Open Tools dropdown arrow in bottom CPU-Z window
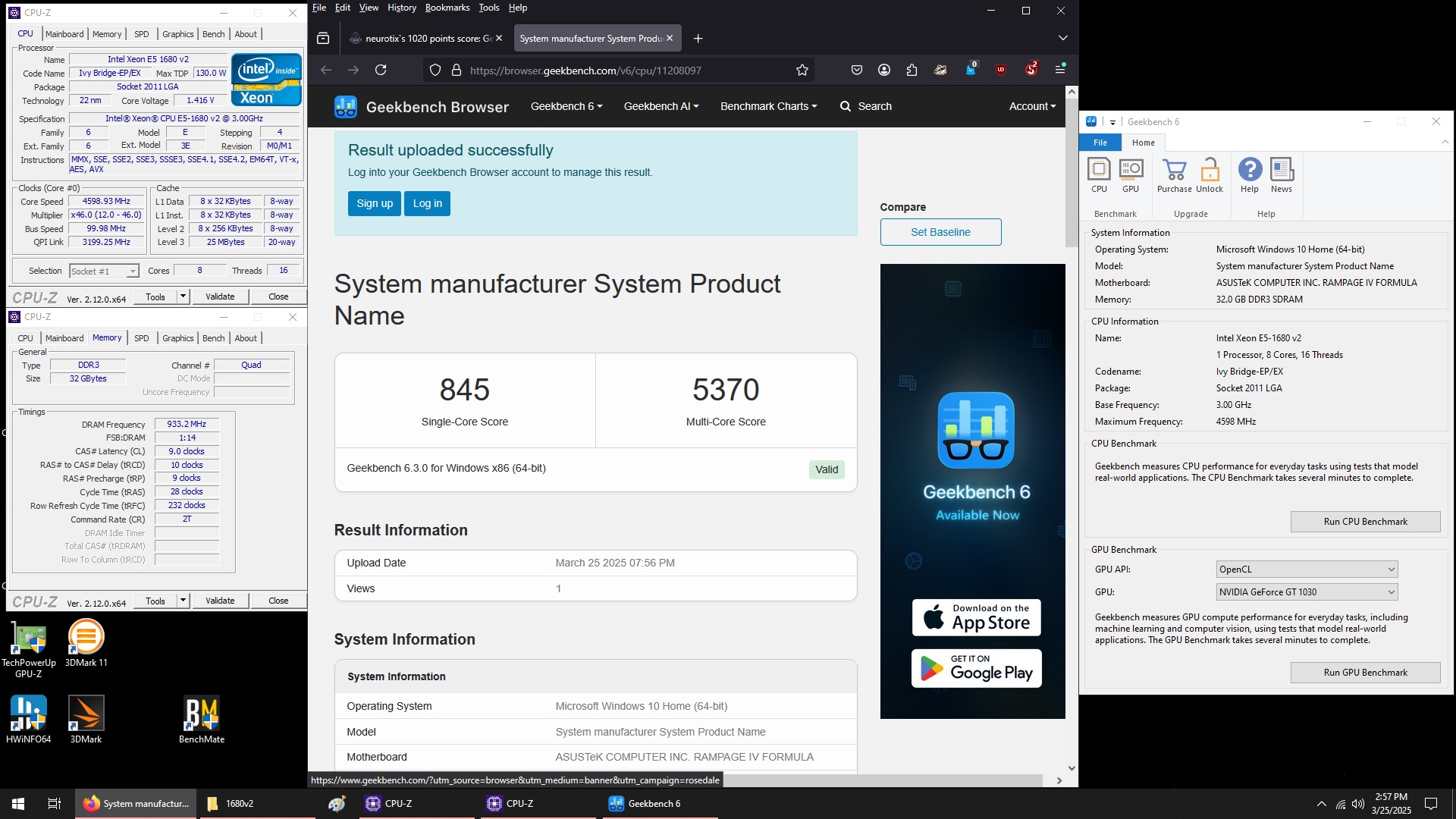Image resolution: width=1456 pixels, height=819 pixels. pyautogui.click(x=183, y=601)
